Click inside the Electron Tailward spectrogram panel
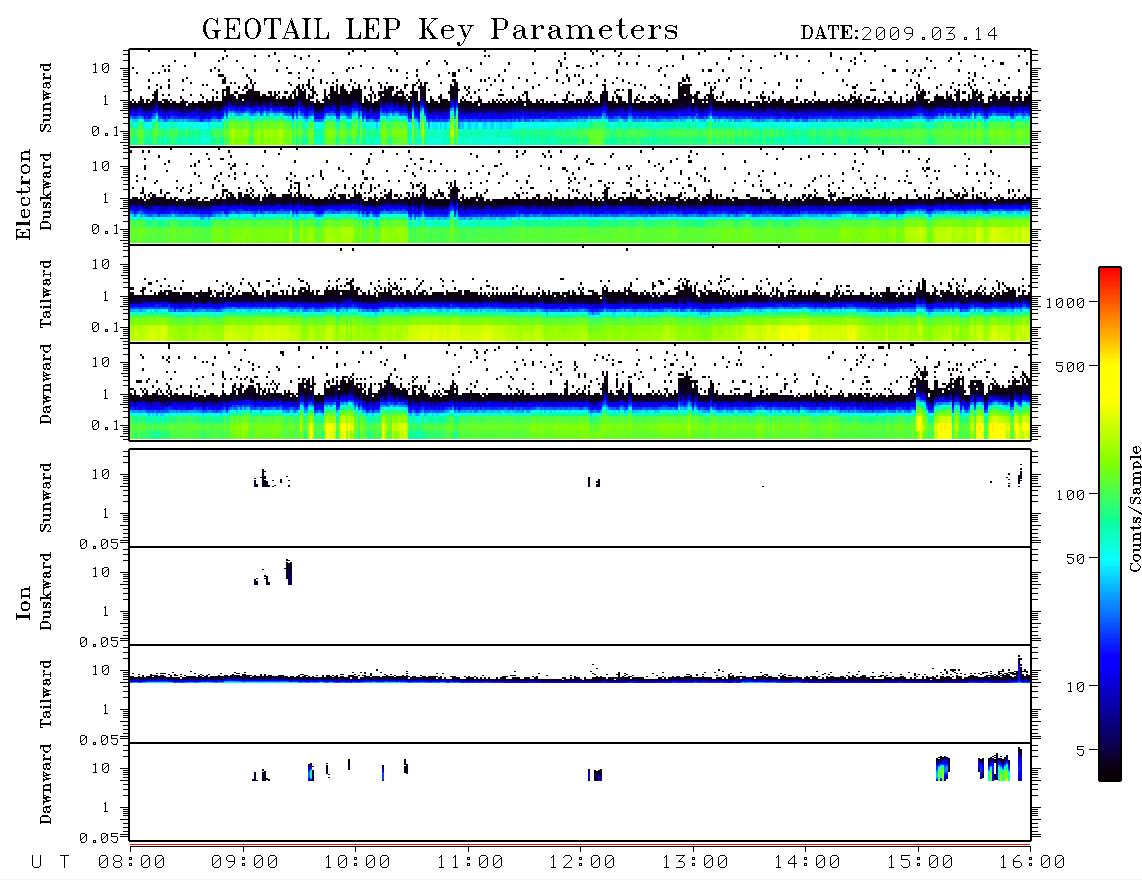This screenshot has width=1142, height=880. [580, 294]
